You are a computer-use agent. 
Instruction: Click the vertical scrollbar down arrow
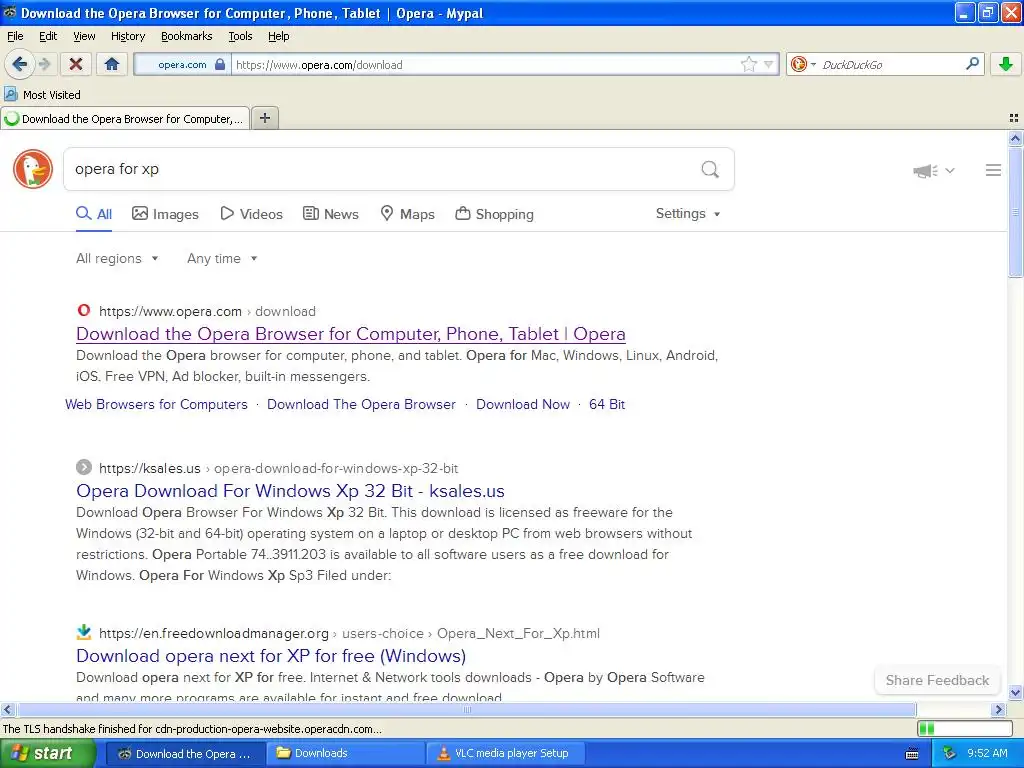pyautogui.click(x=1015, y=693)
